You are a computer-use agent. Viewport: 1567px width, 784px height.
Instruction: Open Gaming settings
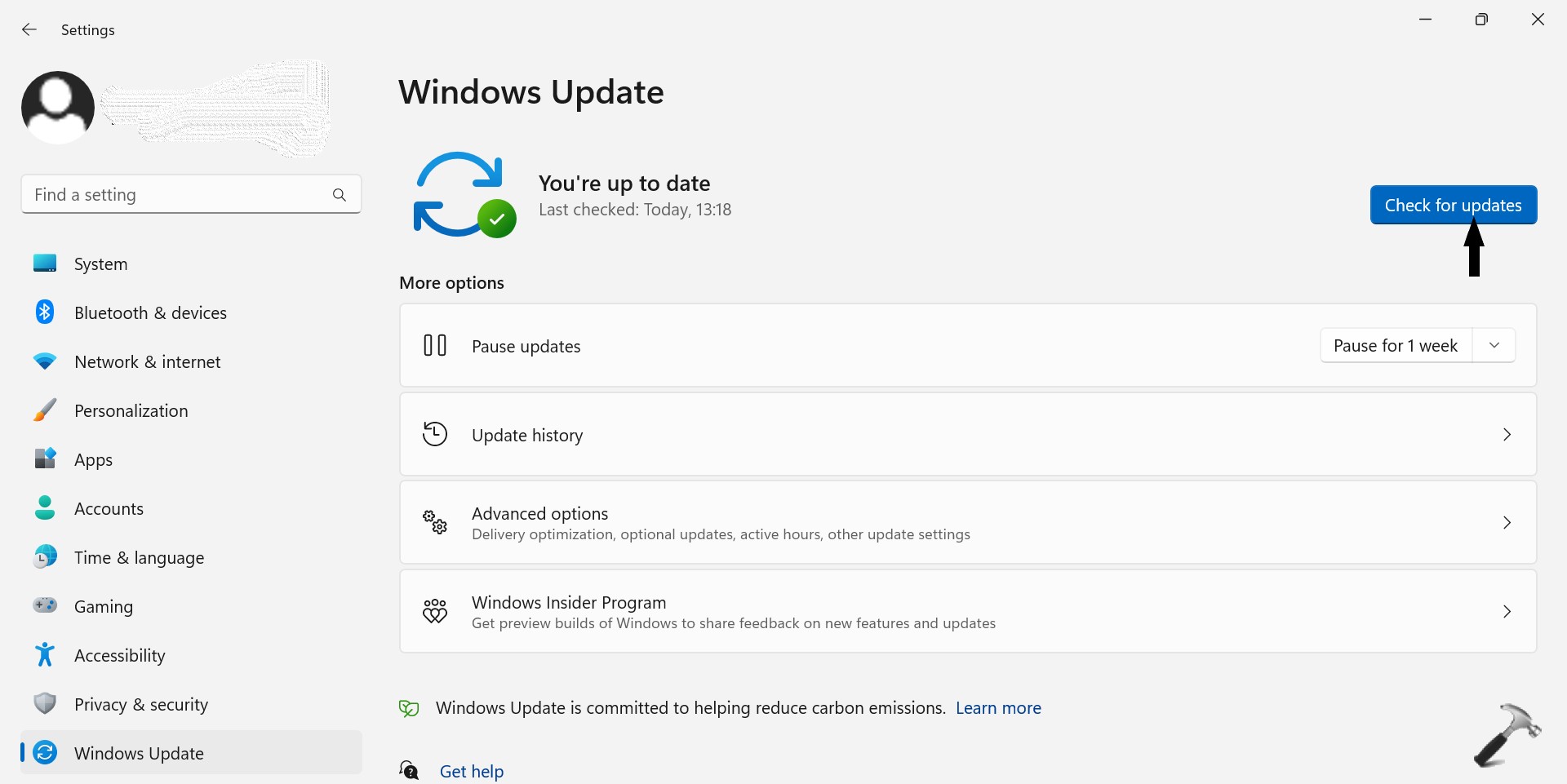pyautogui.click(x=191, y=606)
